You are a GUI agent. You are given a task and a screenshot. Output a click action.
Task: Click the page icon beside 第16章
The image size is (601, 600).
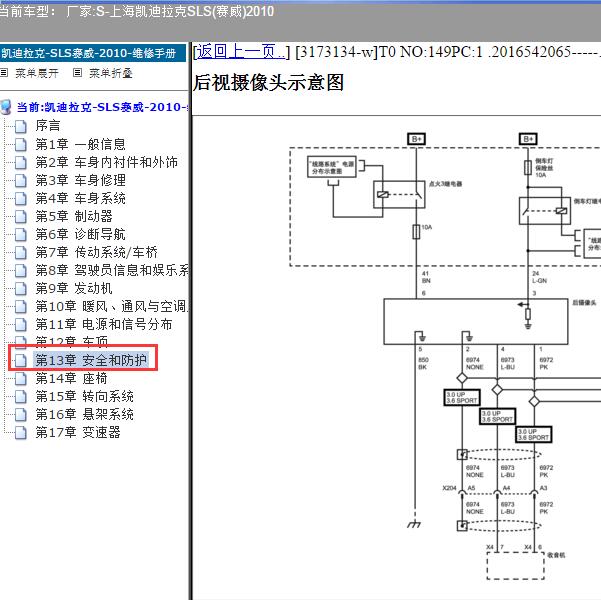pos(21,415)
